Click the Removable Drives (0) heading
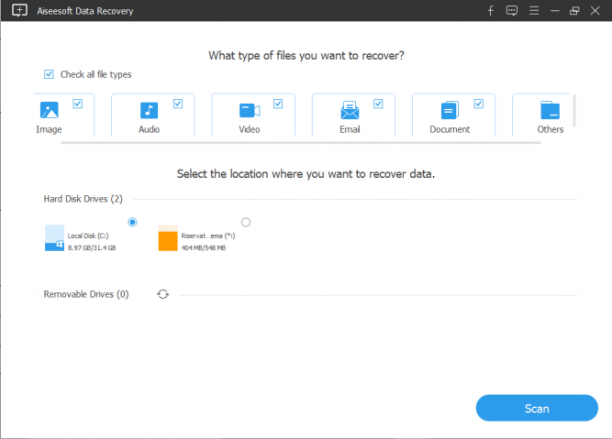 point(86,294)
